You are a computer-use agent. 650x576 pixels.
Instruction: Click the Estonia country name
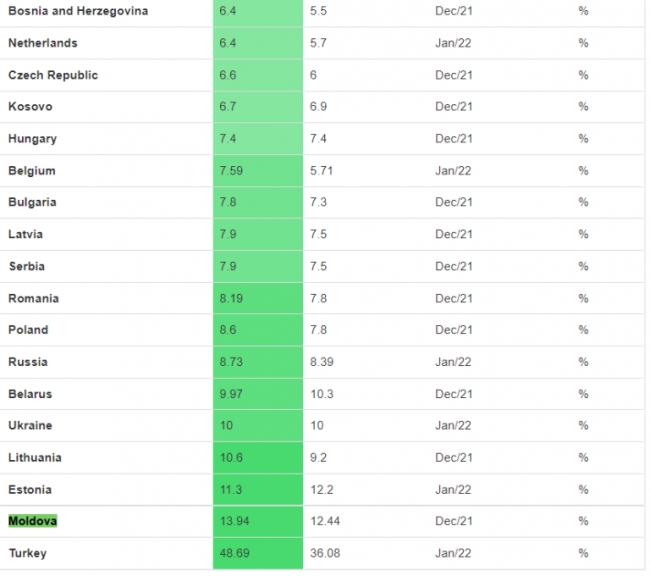[x=30, y=489]
